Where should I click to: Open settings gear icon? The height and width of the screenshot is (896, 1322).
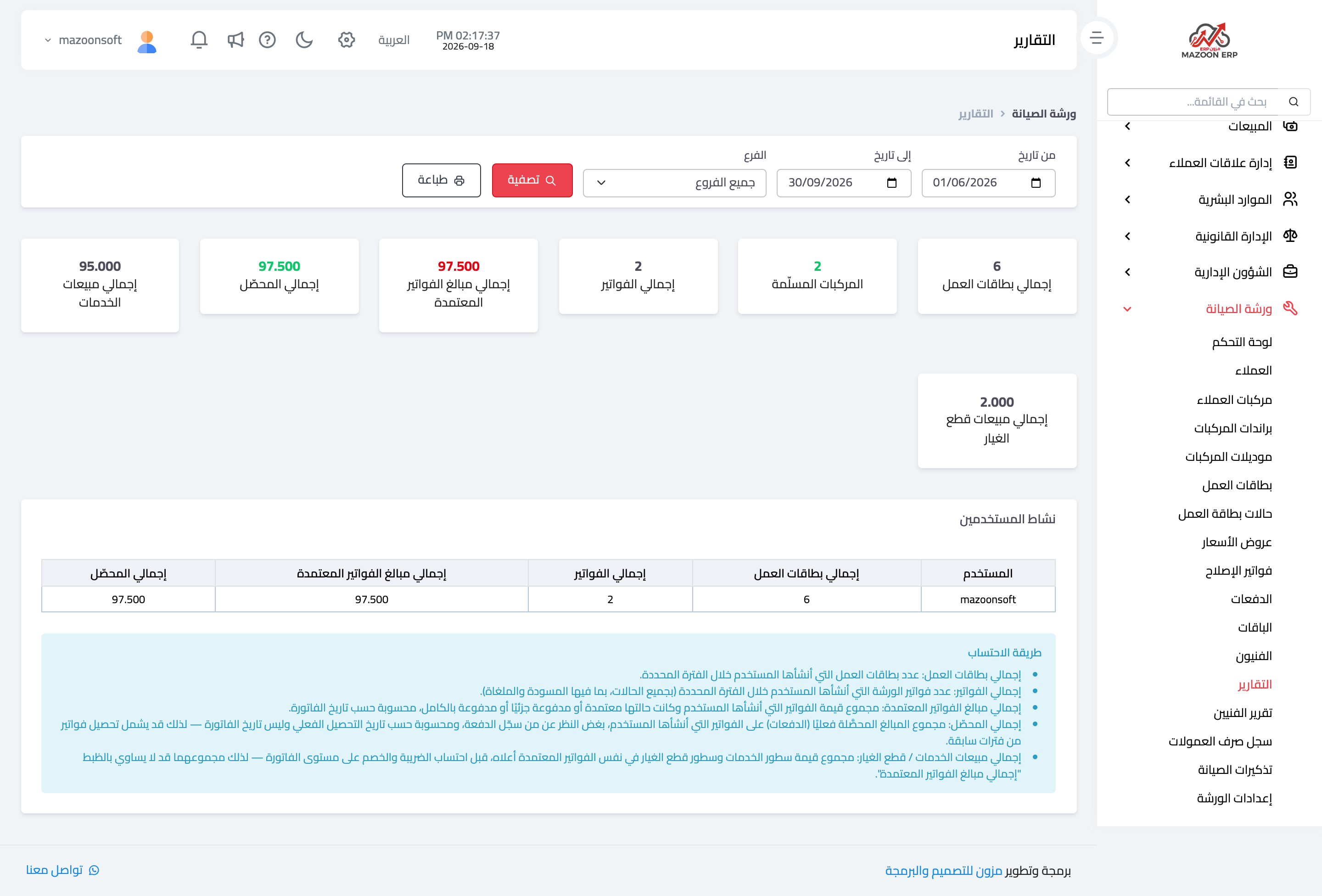(347, 40)
